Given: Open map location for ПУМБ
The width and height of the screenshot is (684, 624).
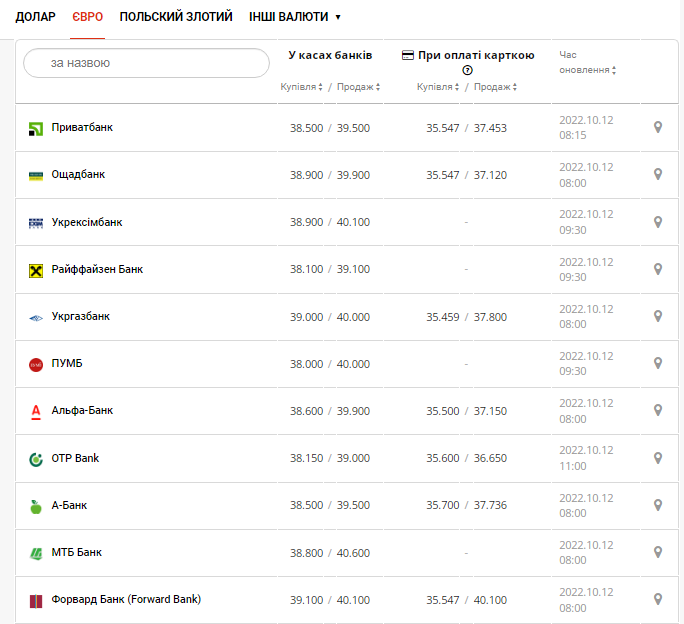Looking at the screenshot, I should tap(658, 363).
